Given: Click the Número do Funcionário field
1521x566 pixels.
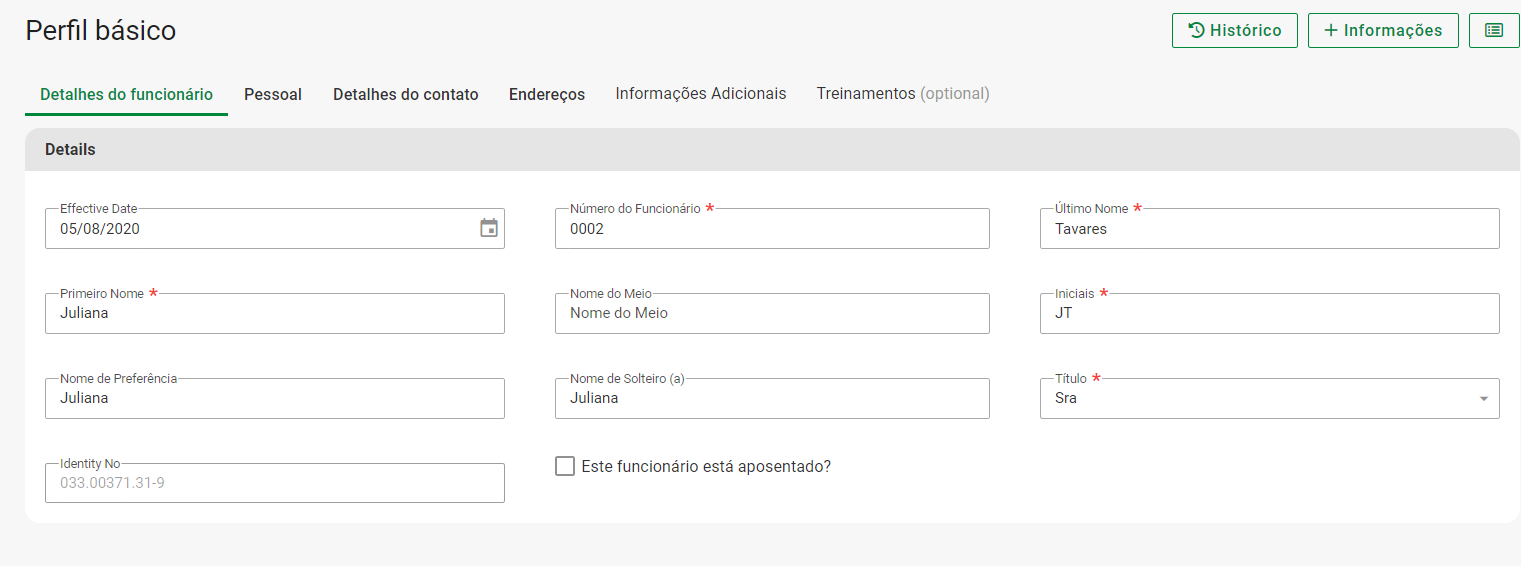Looking at the screenshot, I should click(771, 229).
